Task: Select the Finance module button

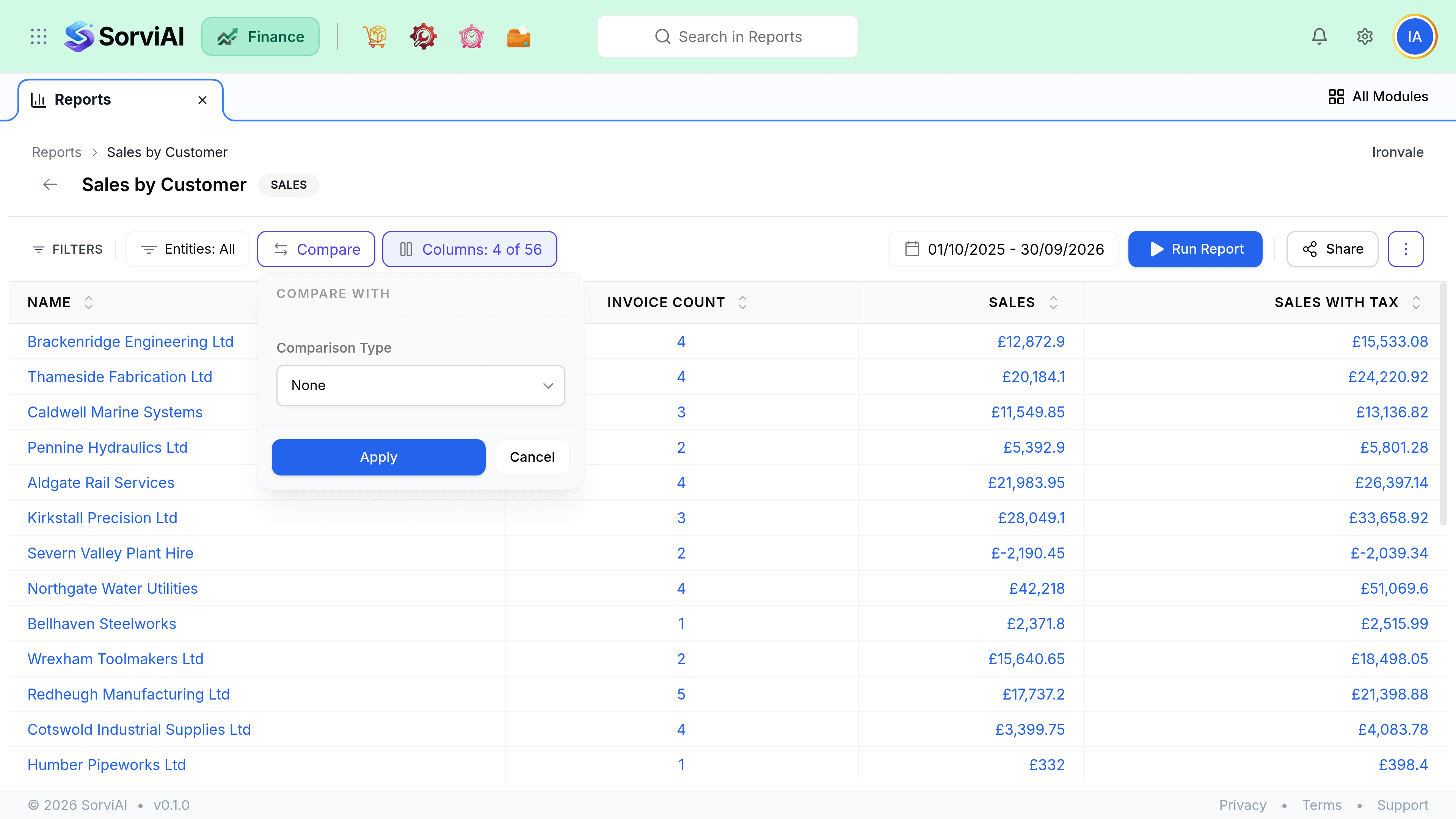Action: point(260,37)
